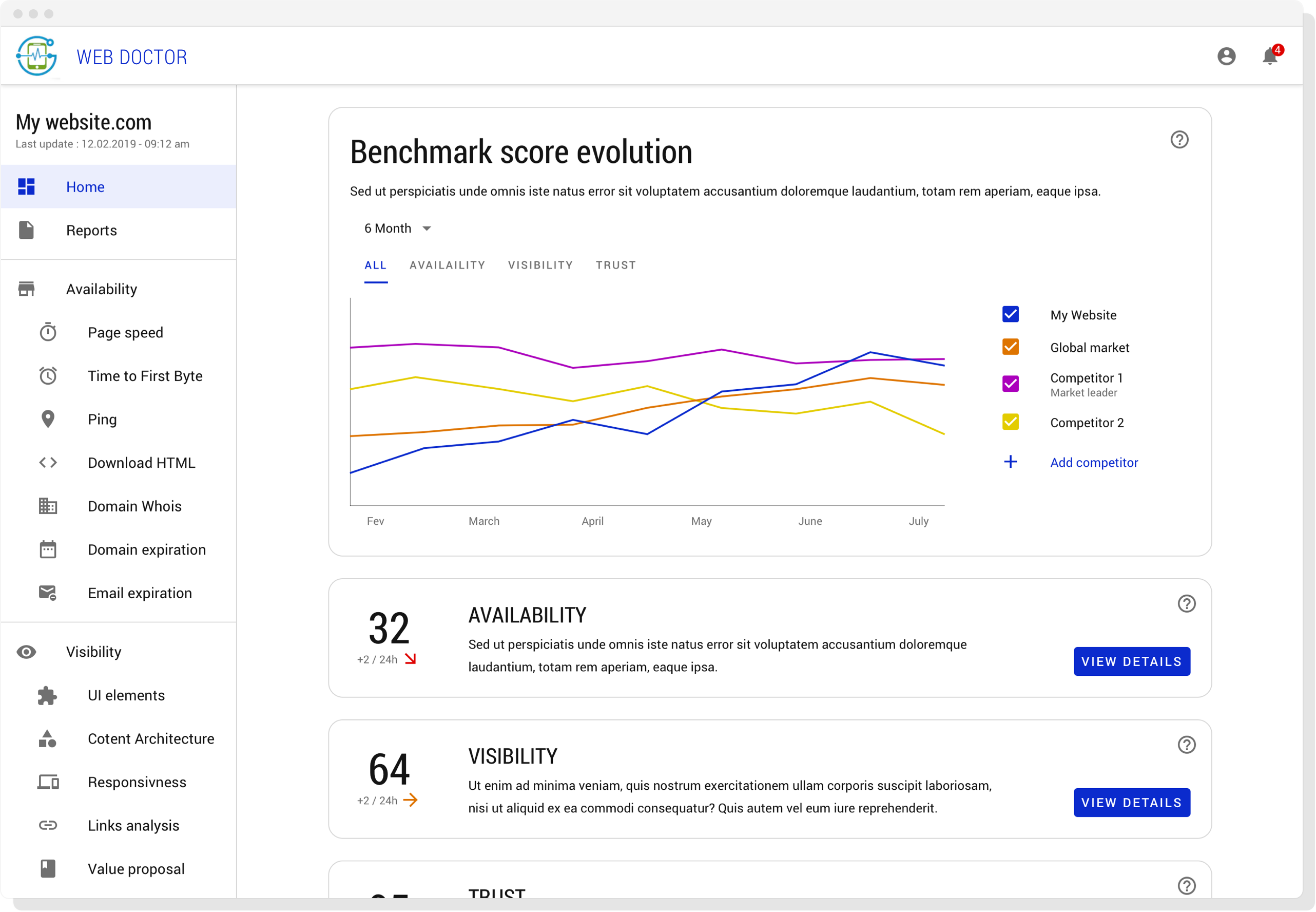Screen dimensions: 1316x912
Task: Click the Home dashboard grid icon
Action: pyautogui.click(x=26, y=186)
